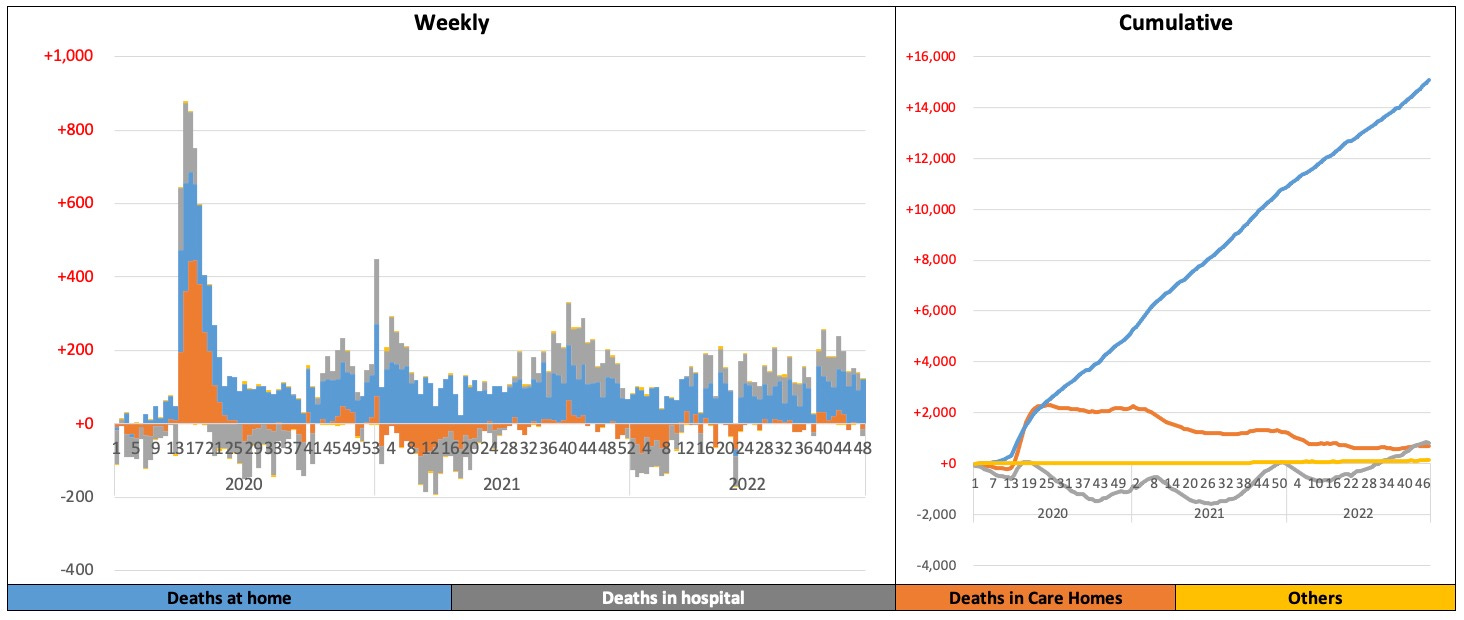Click the "2020" year label under Weekly chart

[244, 484]
